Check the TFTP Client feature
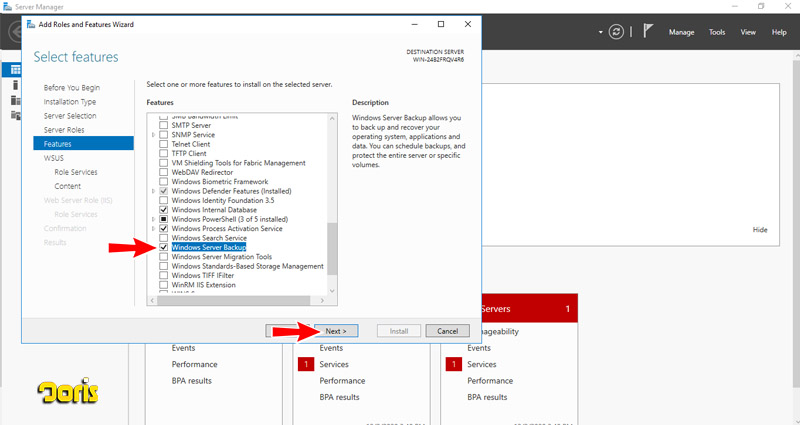The height and width of the screenshot is (425, 800). (x=163, y=154)
